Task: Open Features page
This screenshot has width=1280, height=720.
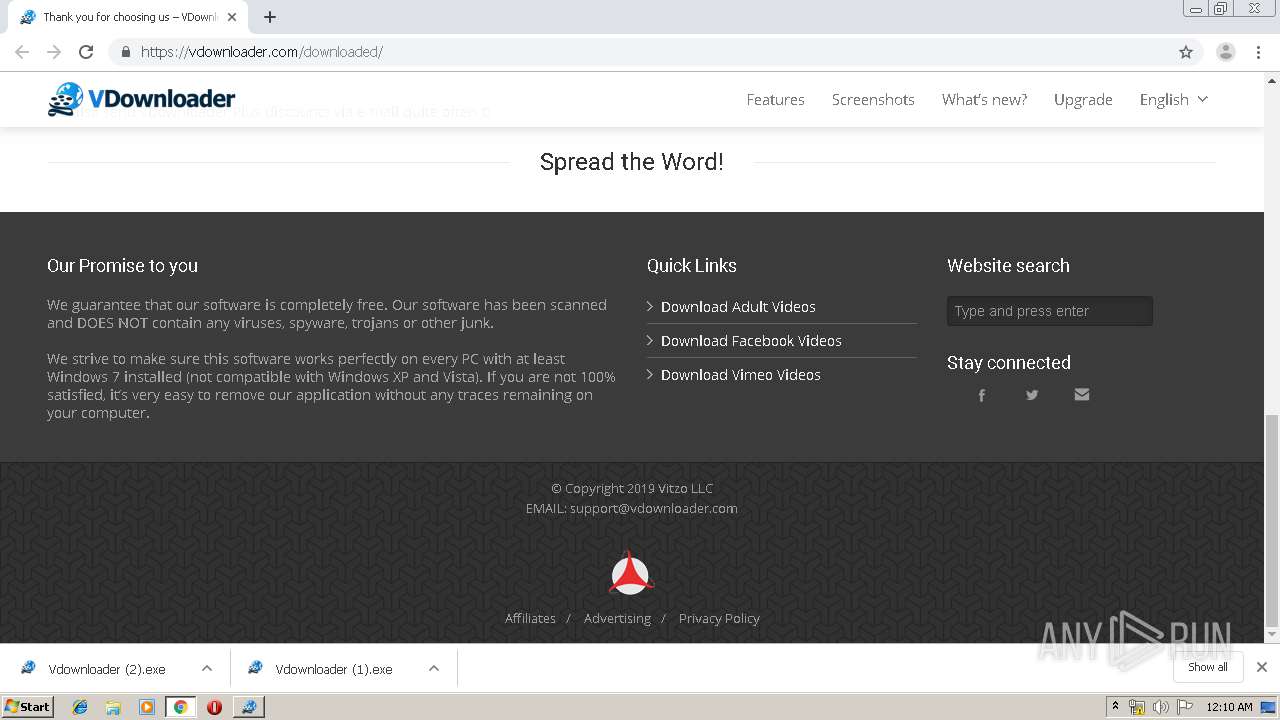Action: click(x=775, y=99)
